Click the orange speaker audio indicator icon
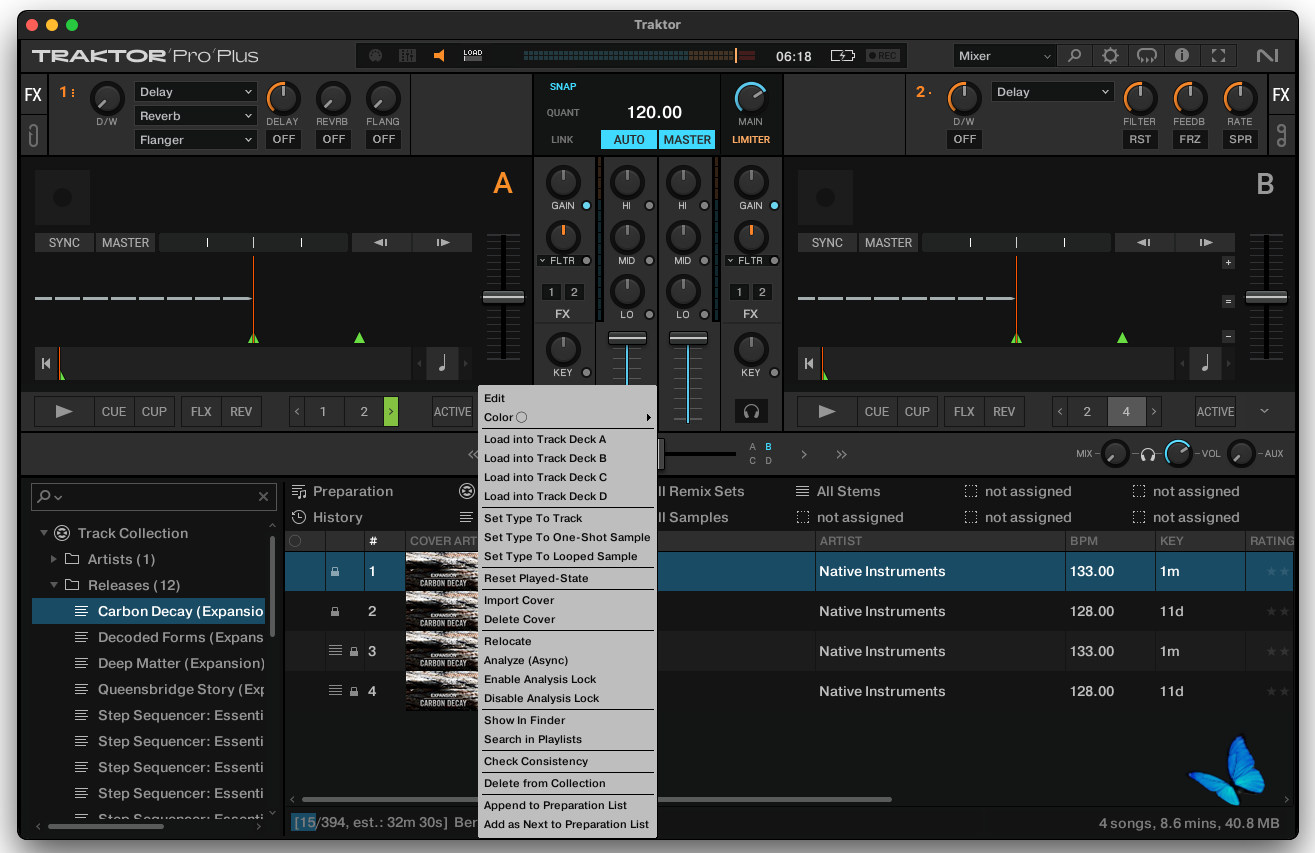 (x=439, y=56)
